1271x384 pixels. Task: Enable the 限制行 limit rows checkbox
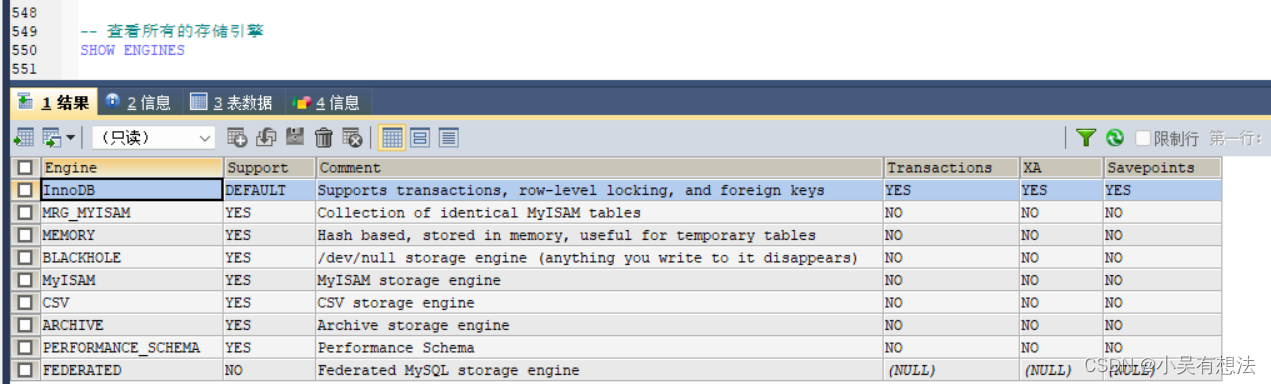pos(1143,138)
